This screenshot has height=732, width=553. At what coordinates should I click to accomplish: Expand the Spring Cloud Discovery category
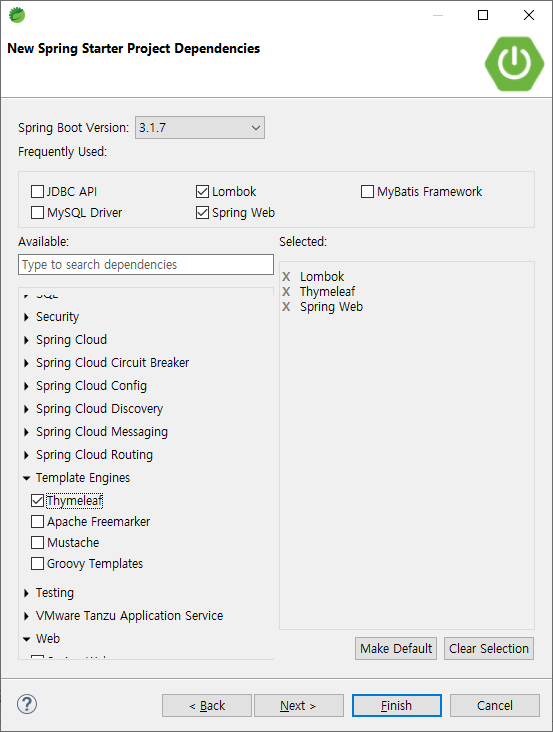coord(26,409)
